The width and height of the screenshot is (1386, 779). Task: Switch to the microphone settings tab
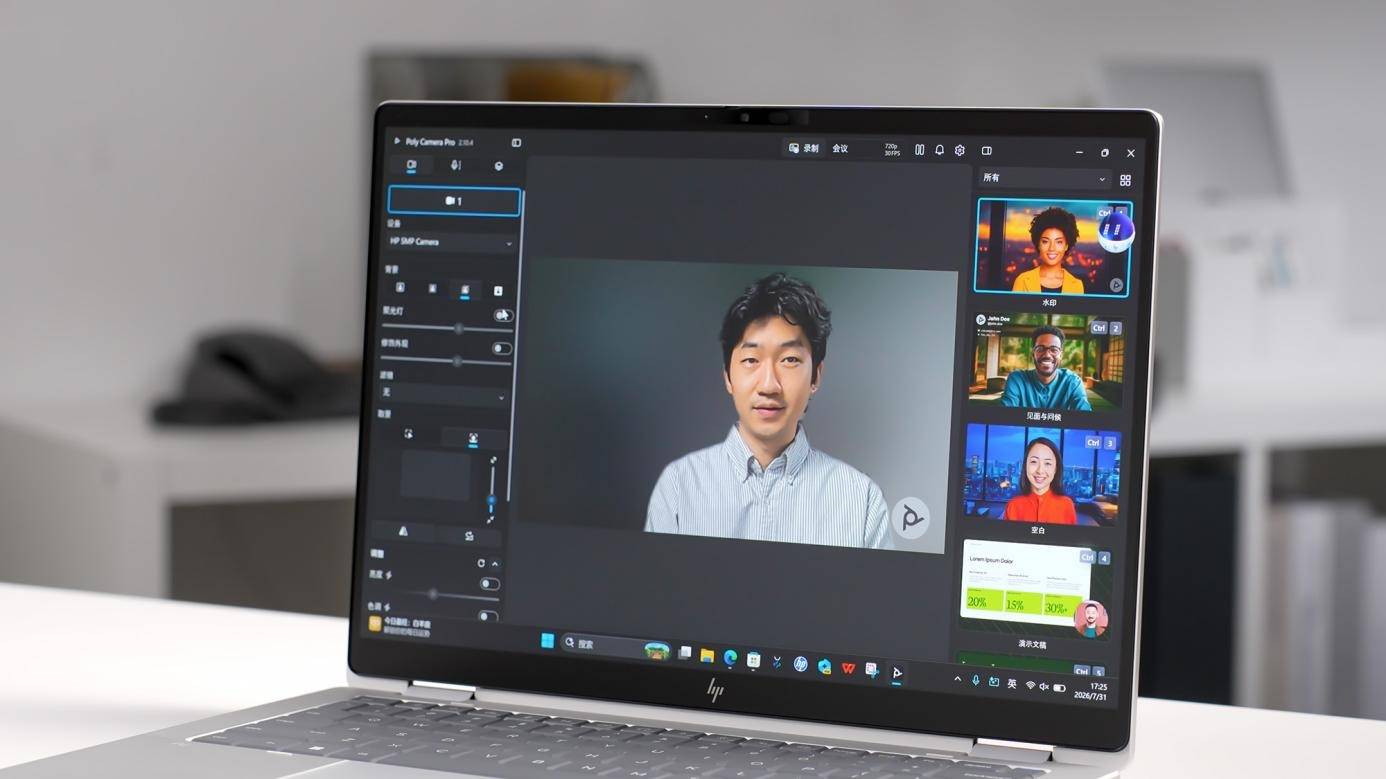point(455,165)
